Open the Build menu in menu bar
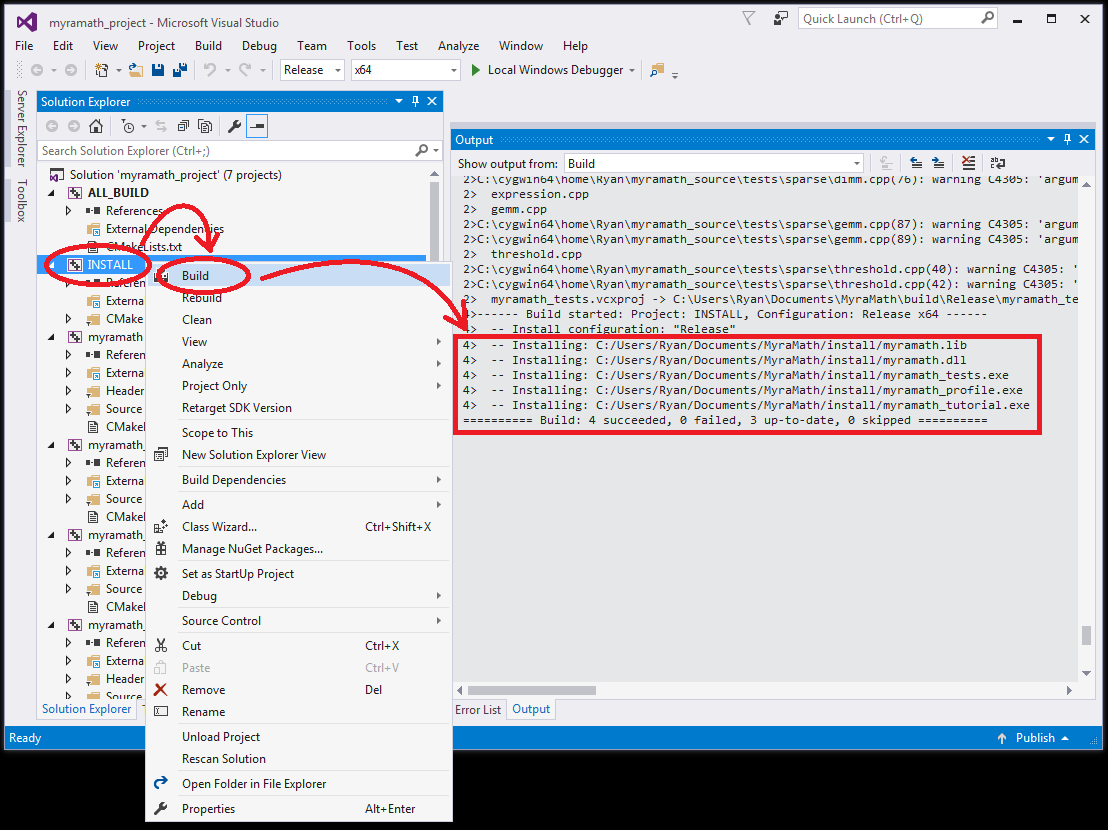Viewport: 1108px width, 830px height. pyautogui.click(x=208, y=46)
